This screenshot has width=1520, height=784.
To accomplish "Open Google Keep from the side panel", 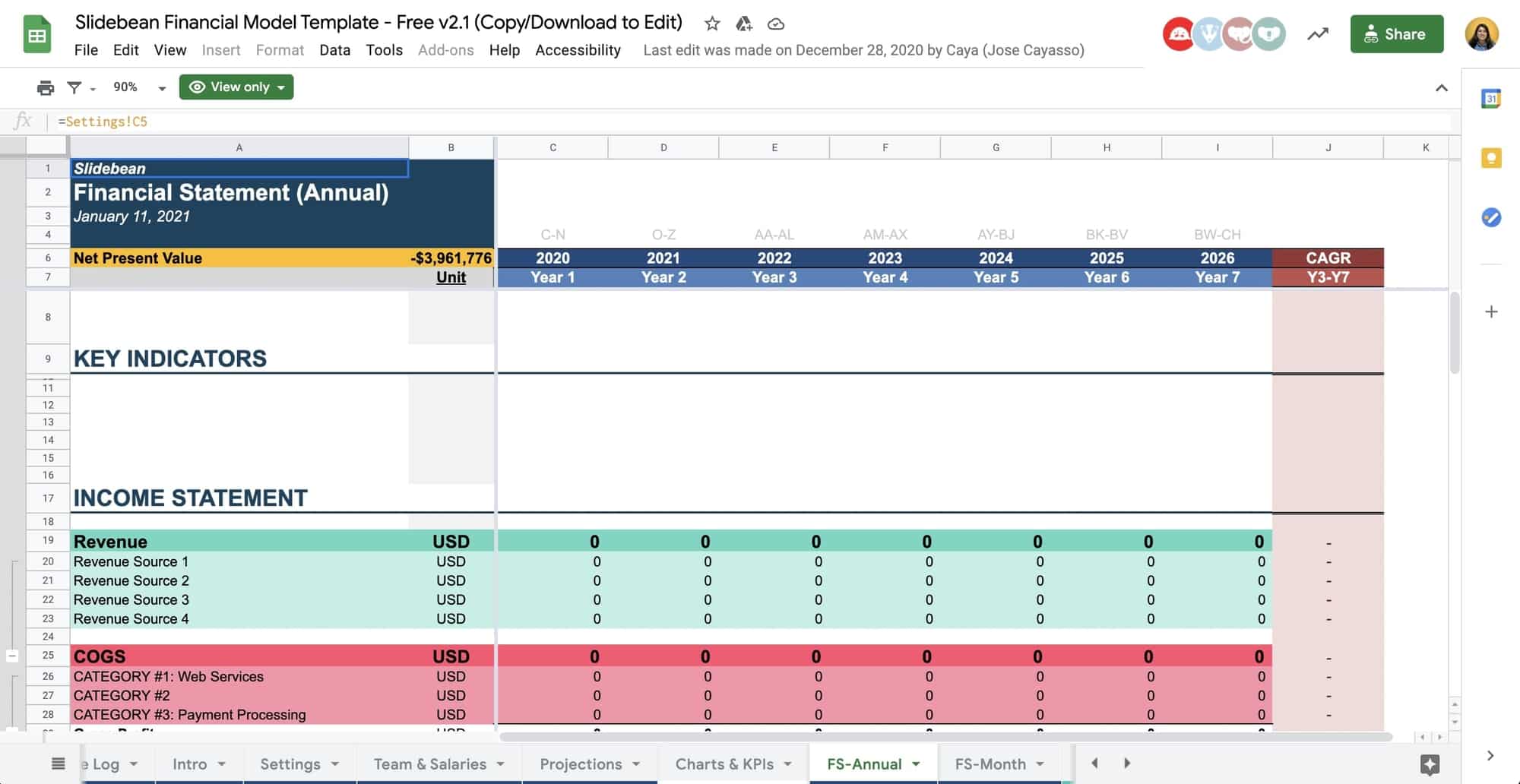I will (1492, 157).
